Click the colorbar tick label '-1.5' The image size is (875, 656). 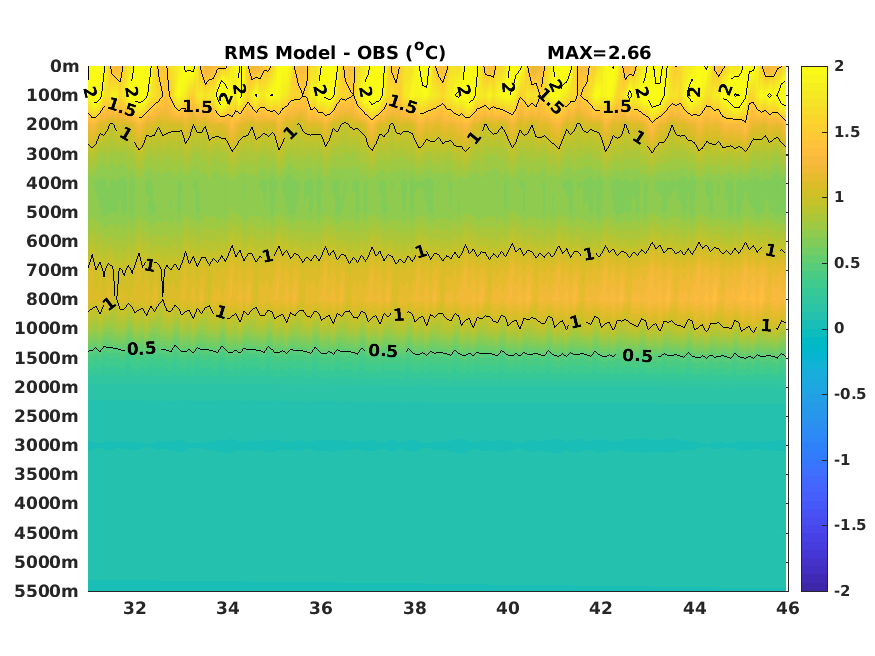pyautogui.click(x=850, y=525)
